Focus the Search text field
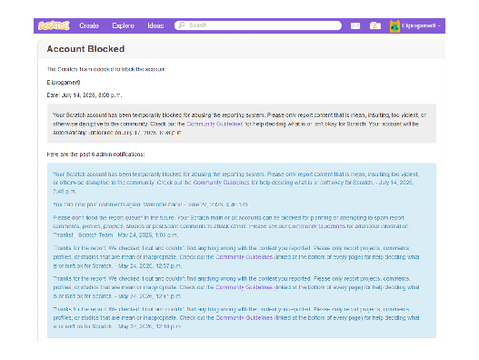This screenshot has height=360, width=479. tap(258, 25)
